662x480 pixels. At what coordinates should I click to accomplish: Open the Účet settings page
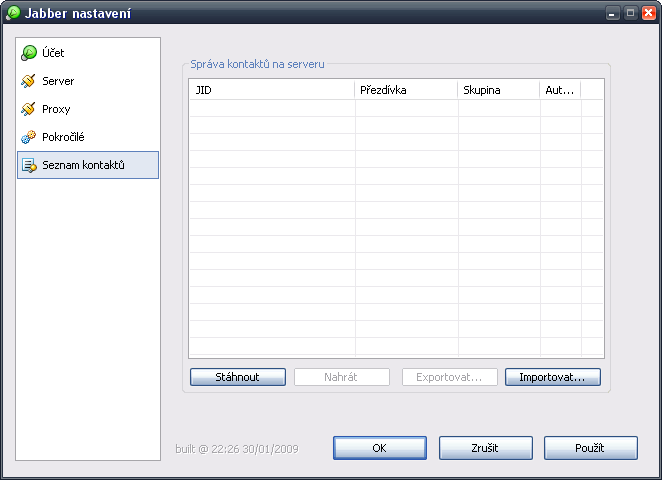point(88,53)
